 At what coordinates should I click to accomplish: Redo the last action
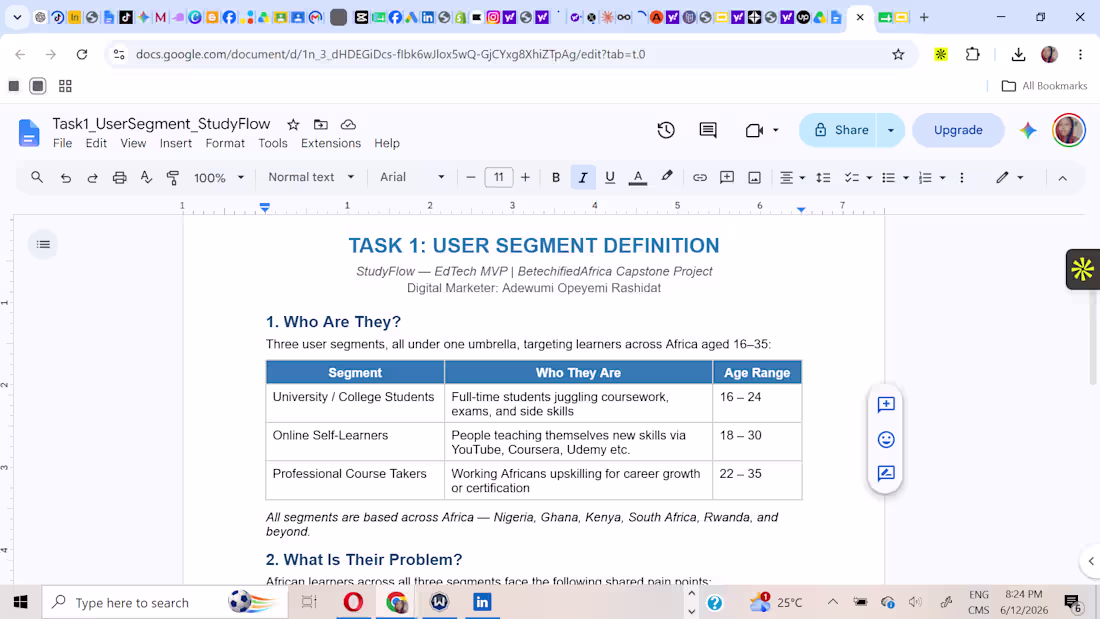(93, 178)
